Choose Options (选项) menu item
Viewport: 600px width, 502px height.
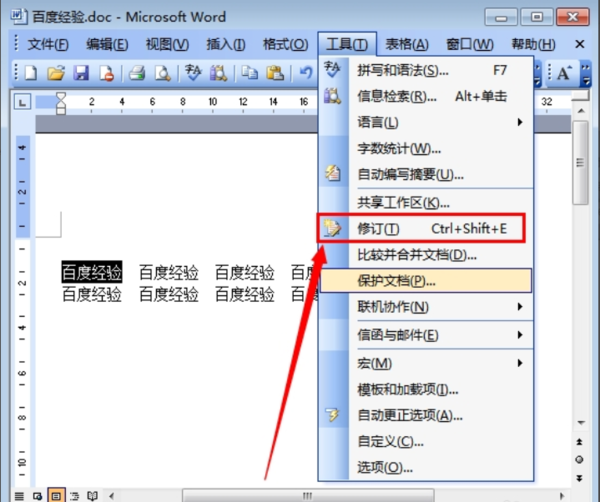click(x=426, y=467)
